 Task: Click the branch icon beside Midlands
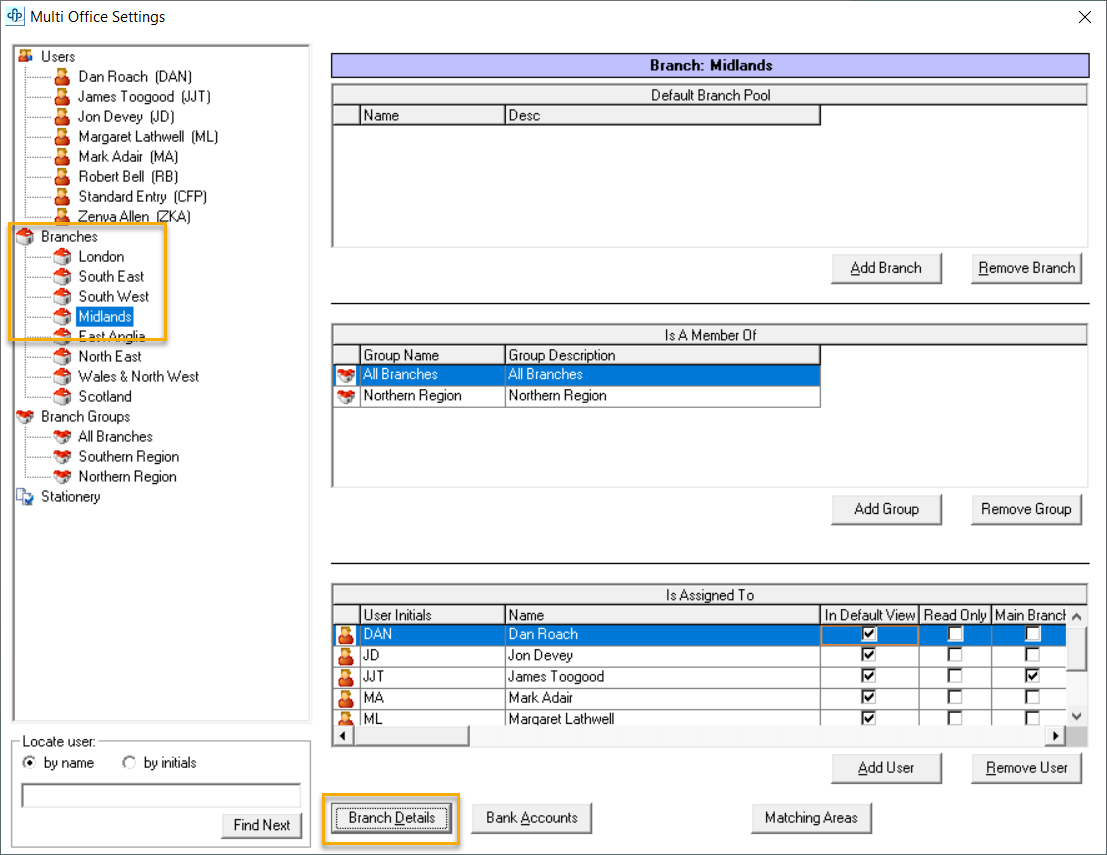[x=62, y=316]
